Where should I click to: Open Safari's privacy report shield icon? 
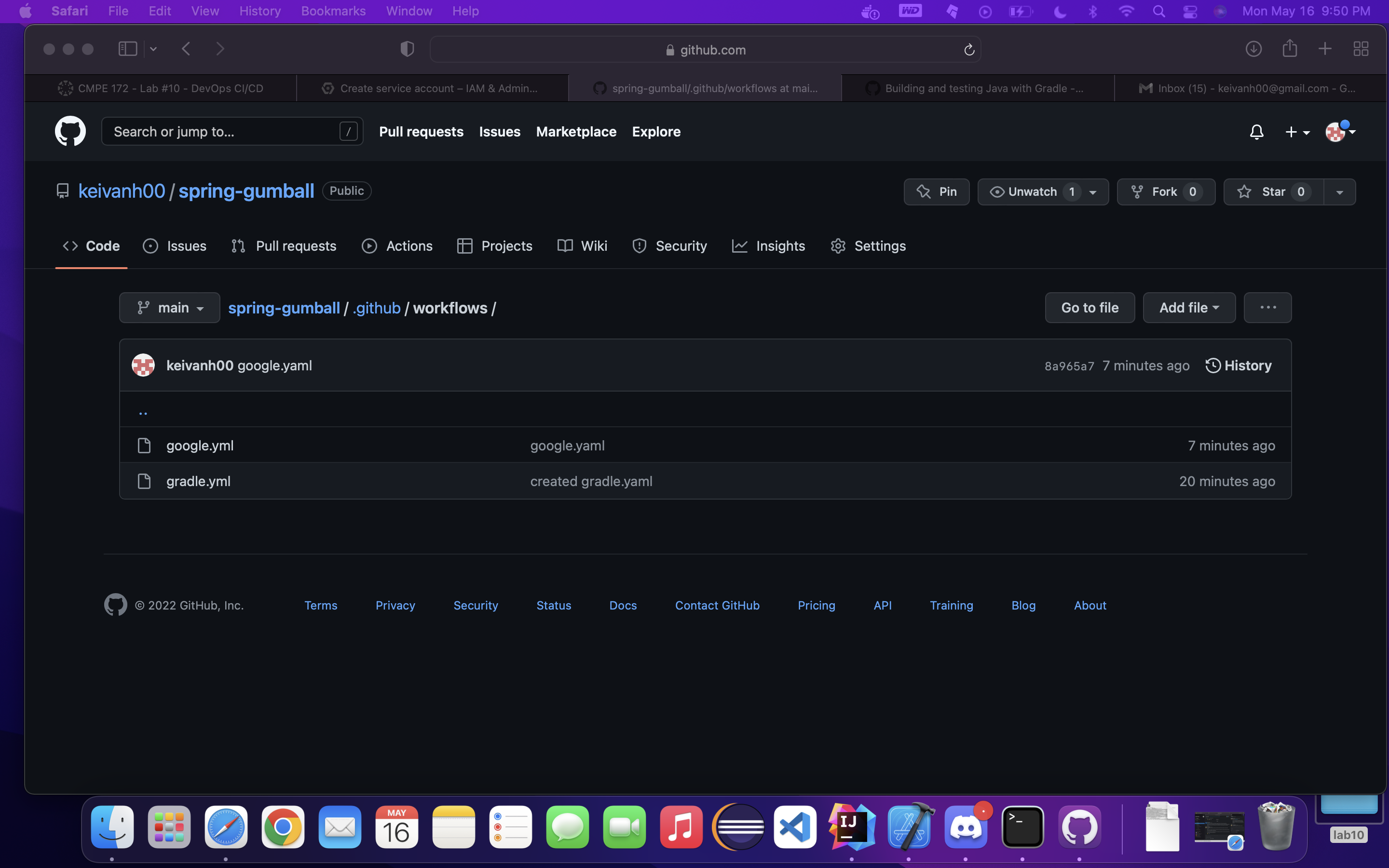[407, 49]
